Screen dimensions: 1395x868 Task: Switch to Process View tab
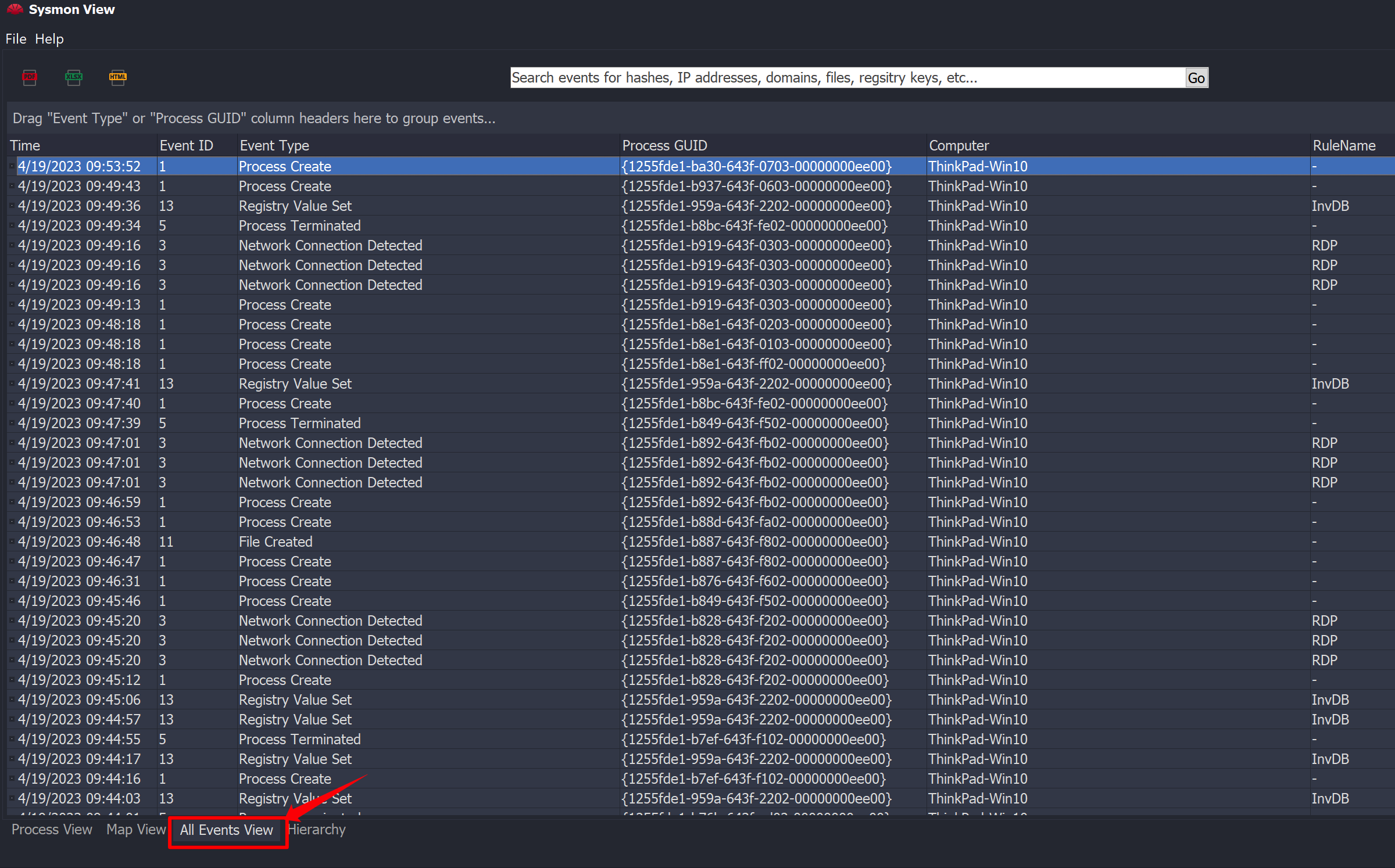52,830
